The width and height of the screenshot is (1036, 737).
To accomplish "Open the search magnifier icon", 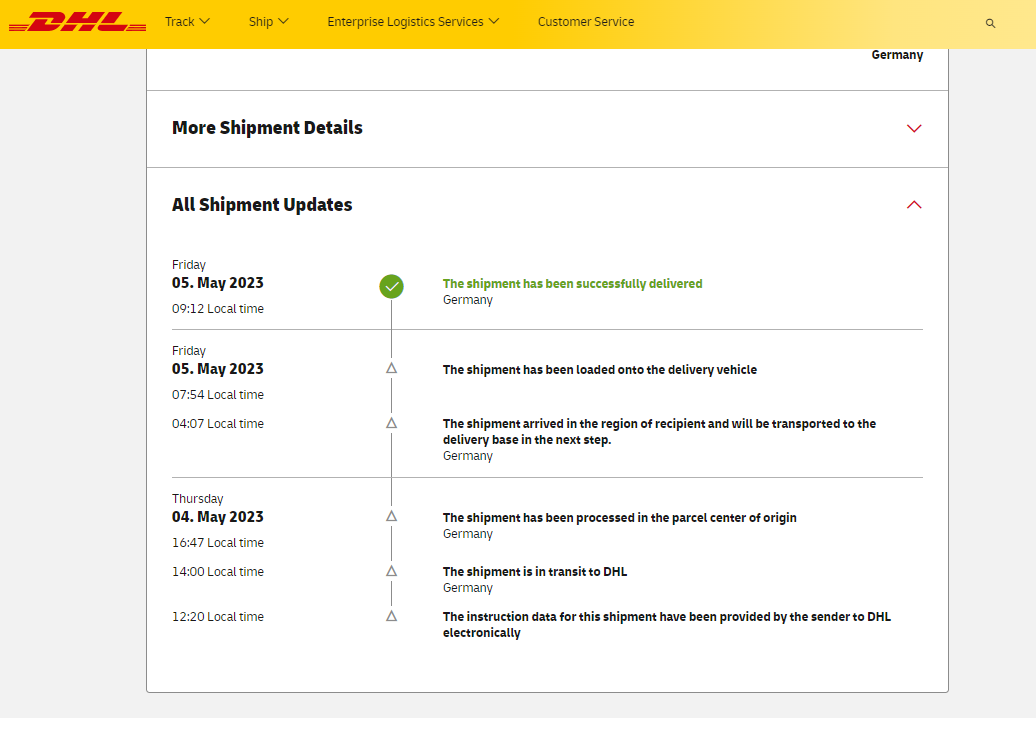I will click(x=990, y=23).
